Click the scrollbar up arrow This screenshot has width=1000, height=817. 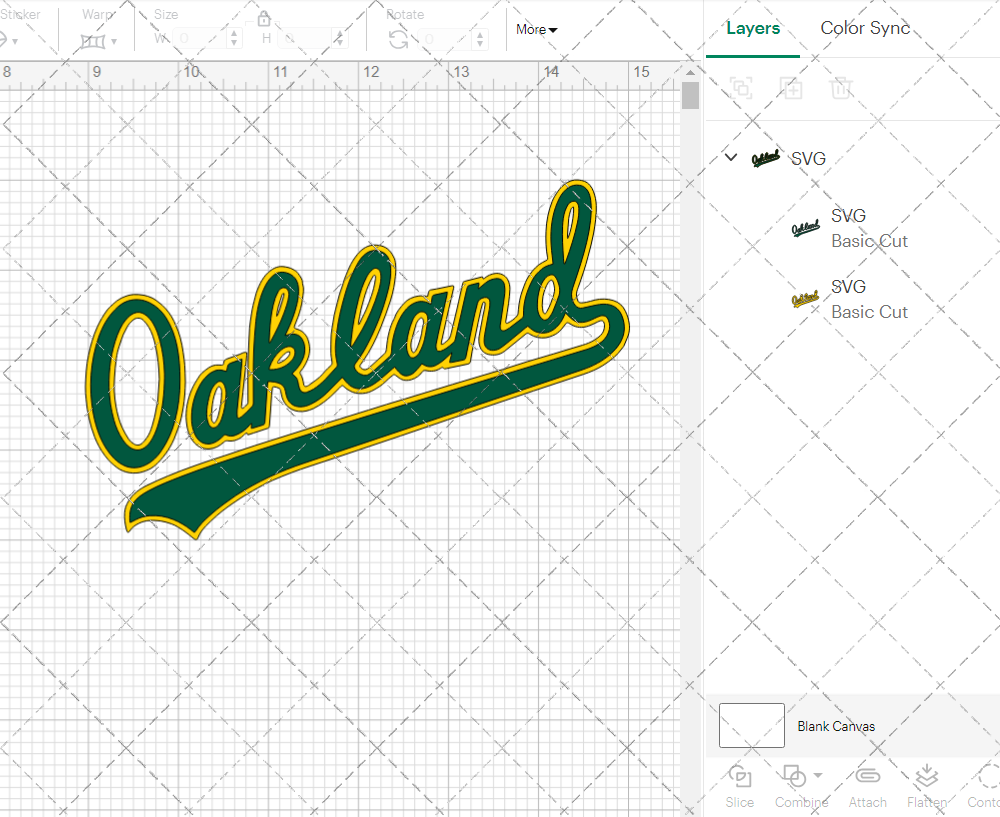(x=690, y=71)
